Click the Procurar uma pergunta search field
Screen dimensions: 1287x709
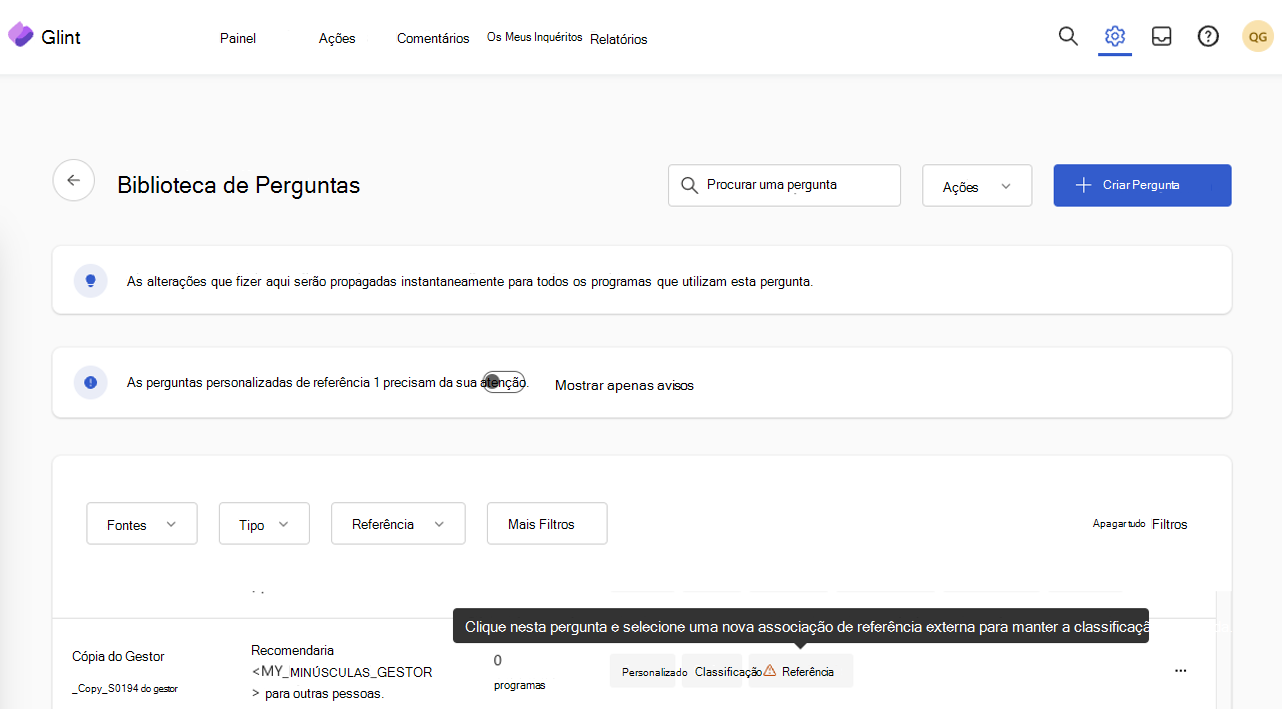click(x=784, y=185)
